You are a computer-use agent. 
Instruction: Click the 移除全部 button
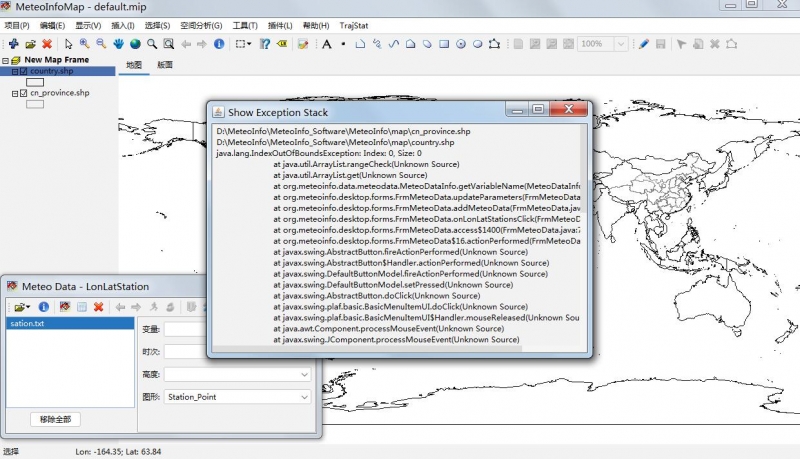tap(55, 419)
